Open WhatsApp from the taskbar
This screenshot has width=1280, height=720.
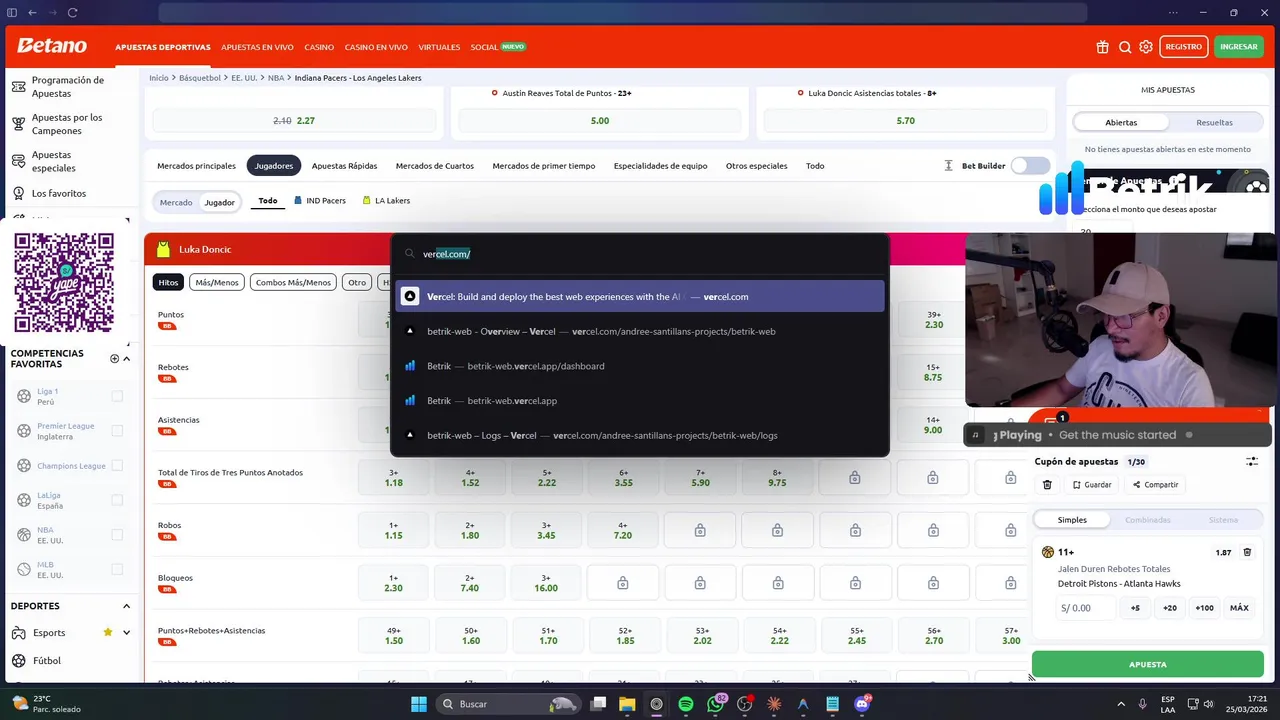(715, 704)
